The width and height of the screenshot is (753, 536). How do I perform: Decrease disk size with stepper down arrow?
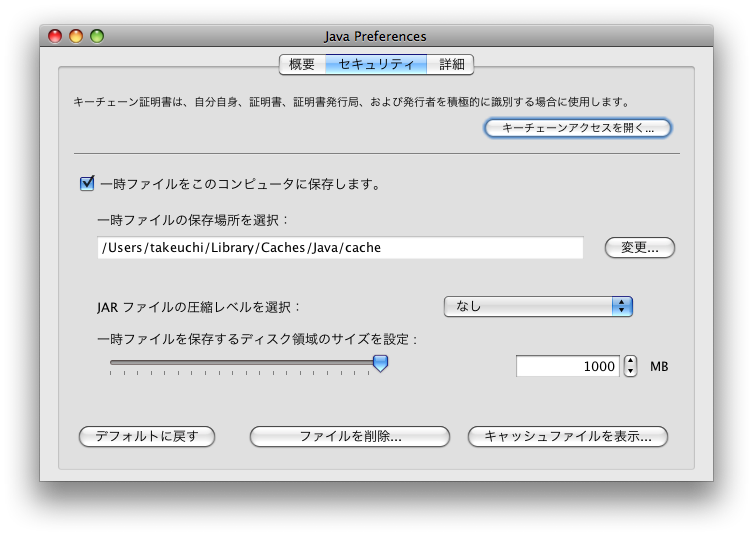click(630, 372)
